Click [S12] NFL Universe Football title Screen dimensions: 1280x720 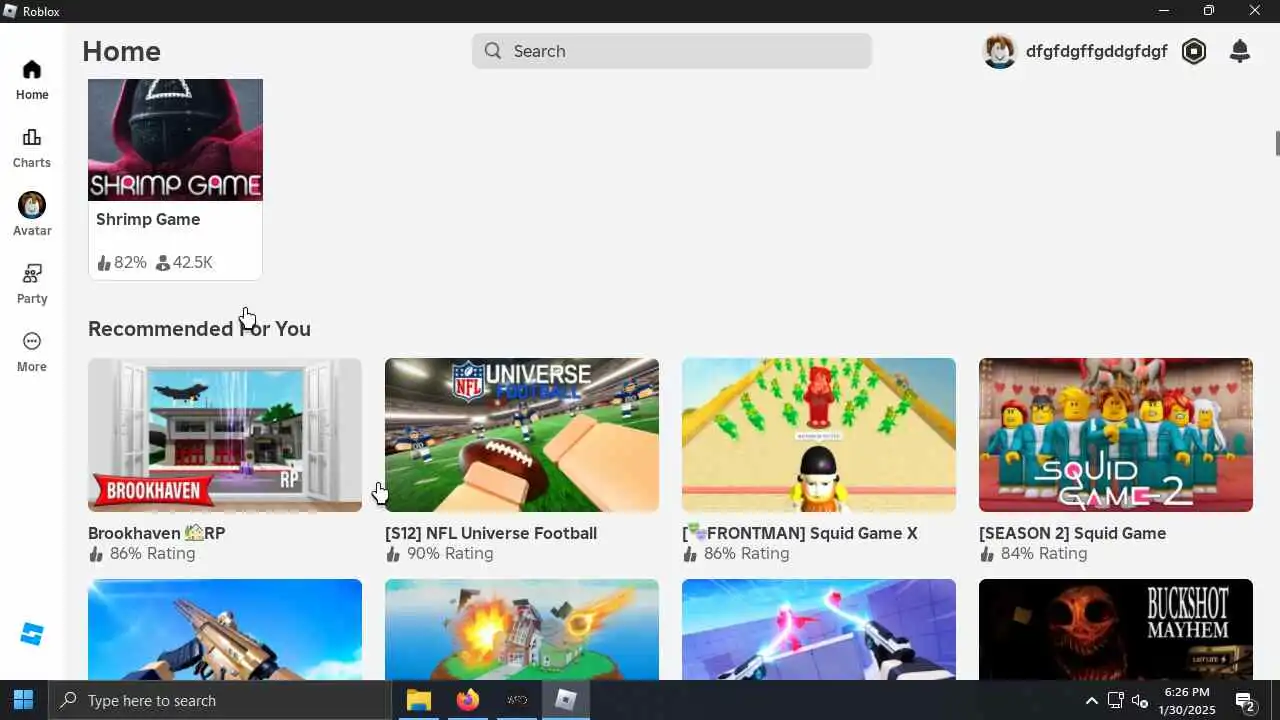(x=491, y=533)
